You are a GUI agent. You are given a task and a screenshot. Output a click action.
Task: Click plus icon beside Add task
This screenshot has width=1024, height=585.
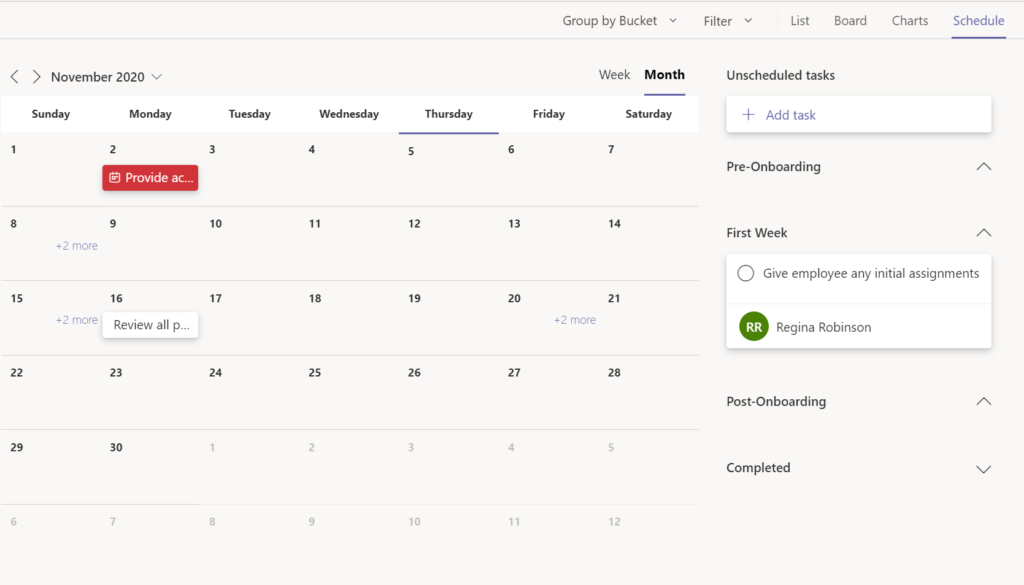click(748, 114)
